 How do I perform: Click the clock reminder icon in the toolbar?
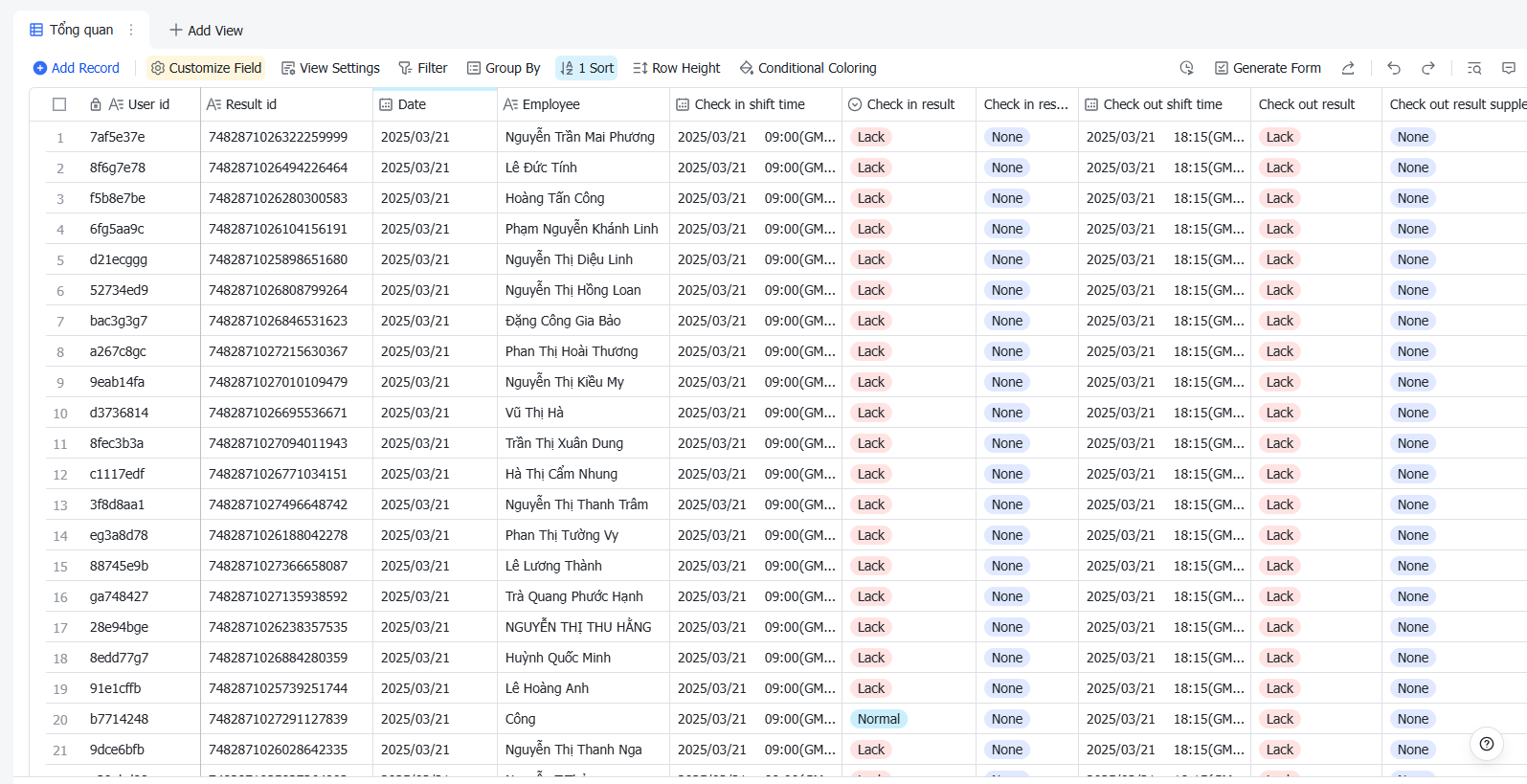pos(1187,68)
